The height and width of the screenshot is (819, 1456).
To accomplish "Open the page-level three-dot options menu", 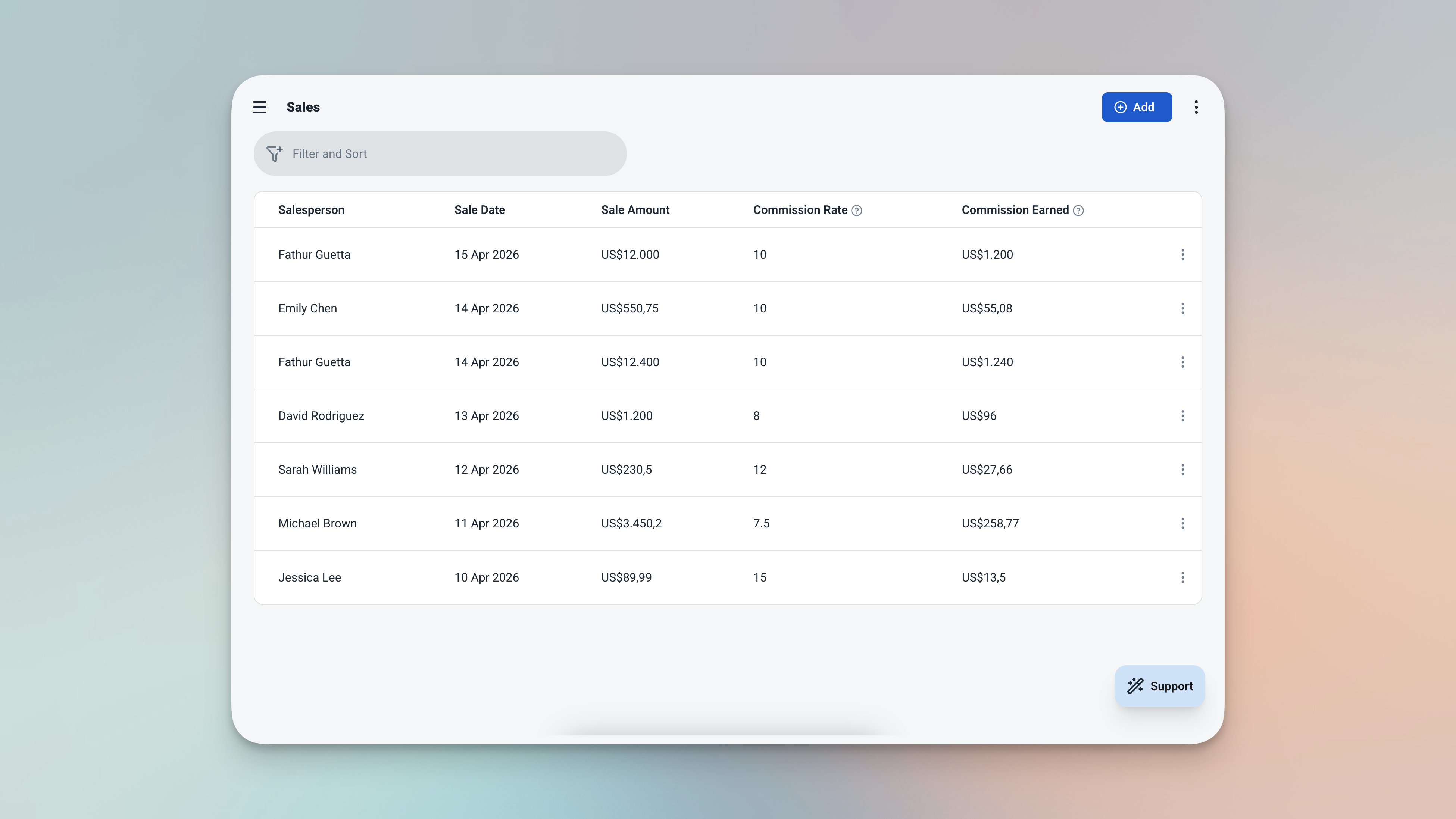I will 1196,107.
